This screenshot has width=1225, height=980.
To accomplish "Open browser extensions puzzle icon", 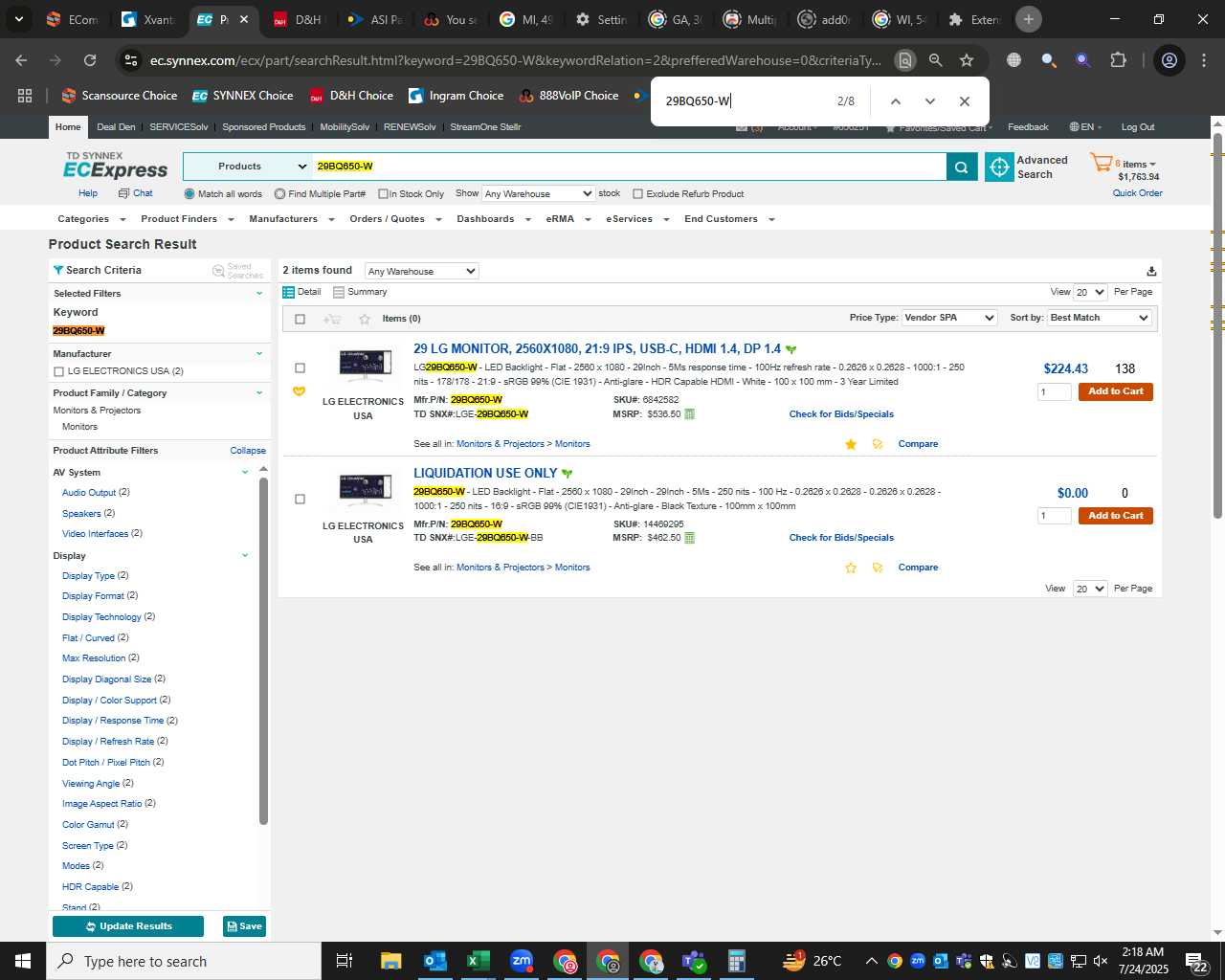I will [1118, 60].
